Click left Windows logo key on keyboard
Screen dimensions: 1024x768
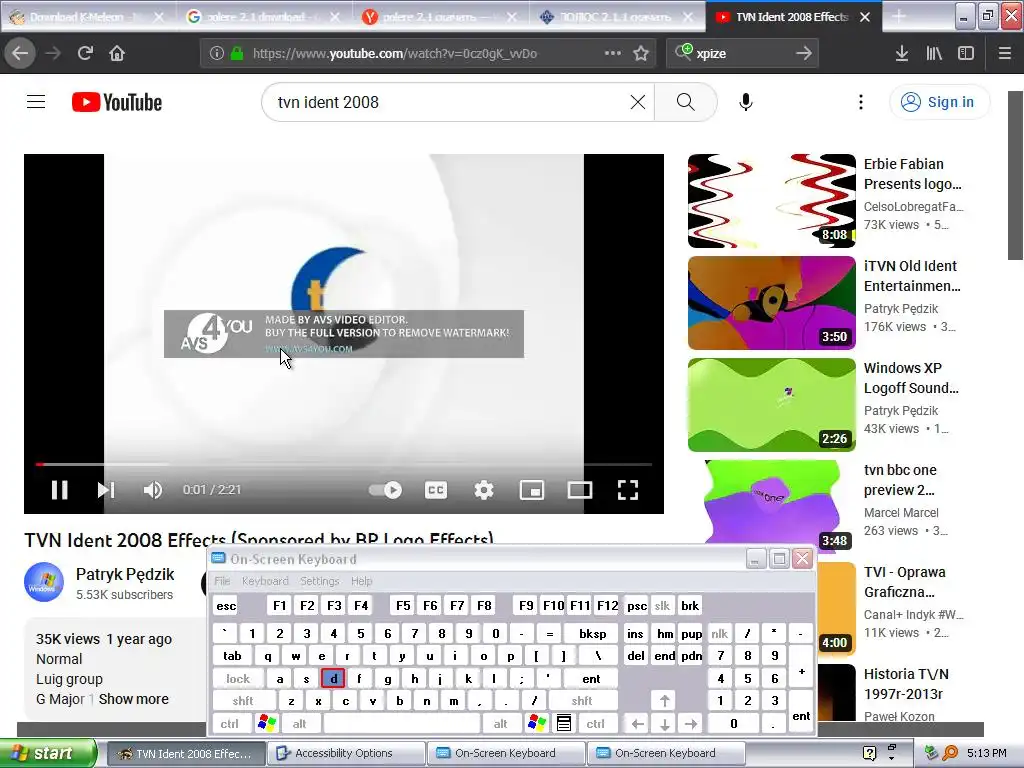[x=267, y=723]
